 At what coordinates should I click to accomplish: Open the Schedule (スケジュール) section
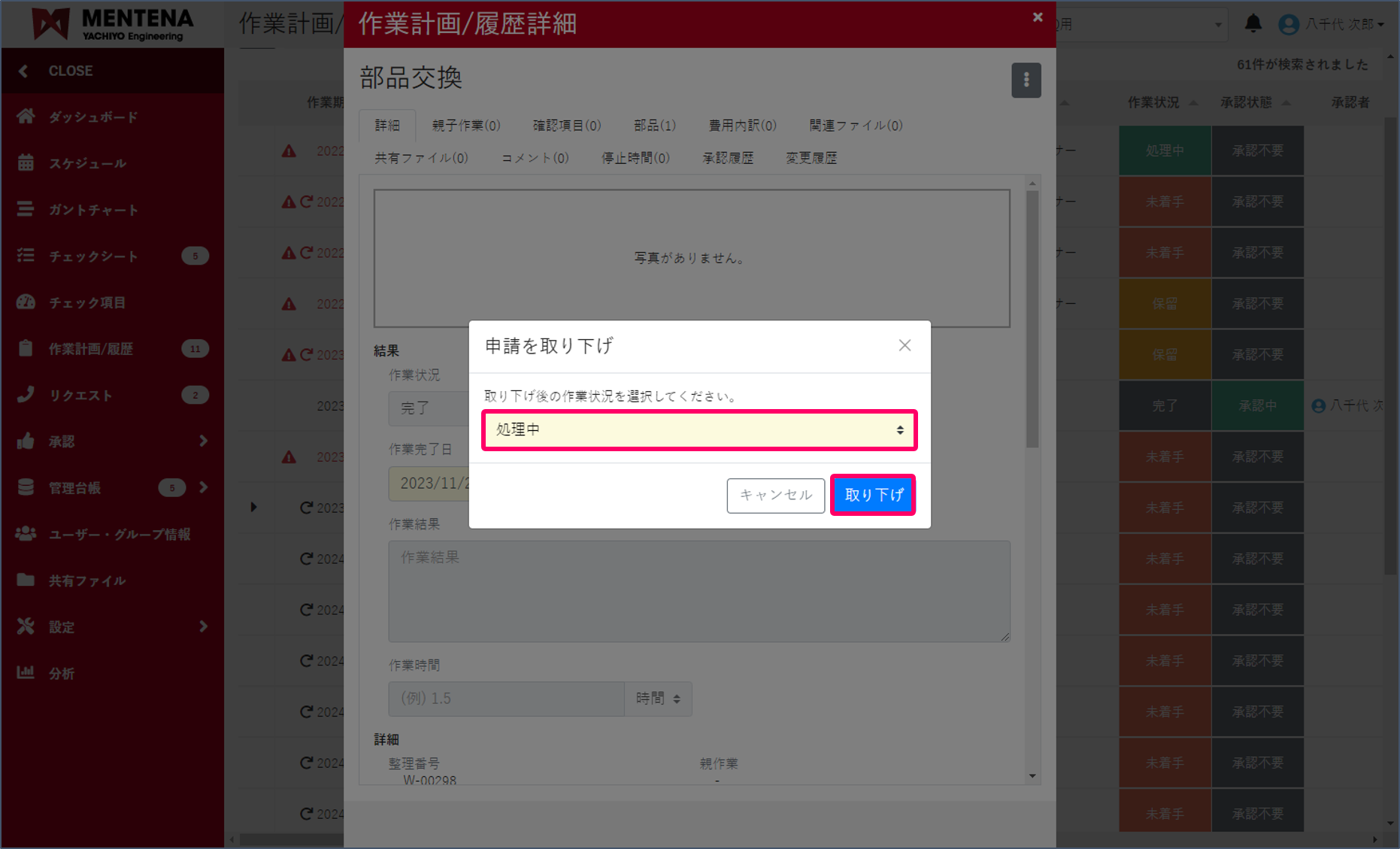click(90, 163)
